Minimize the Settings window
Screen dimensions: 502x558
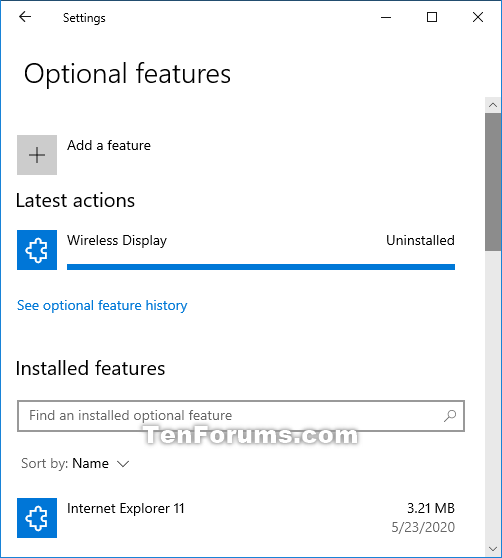(386, 17)
